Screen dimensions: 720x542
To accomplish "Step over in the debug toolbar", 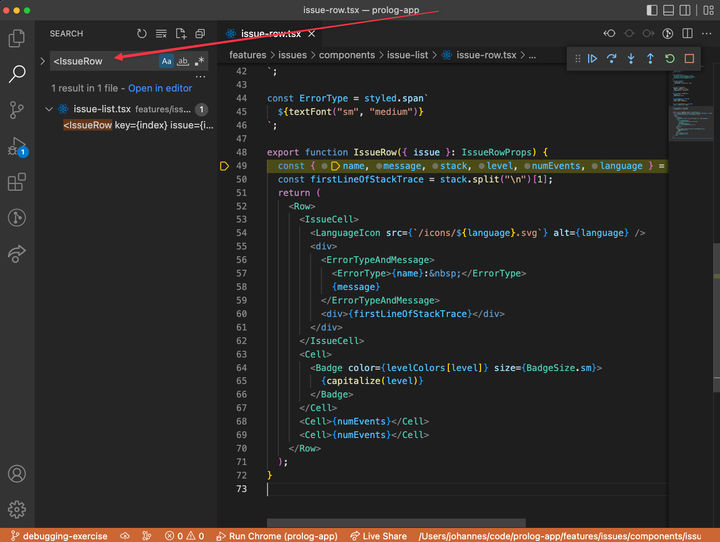I will point(611,59).
